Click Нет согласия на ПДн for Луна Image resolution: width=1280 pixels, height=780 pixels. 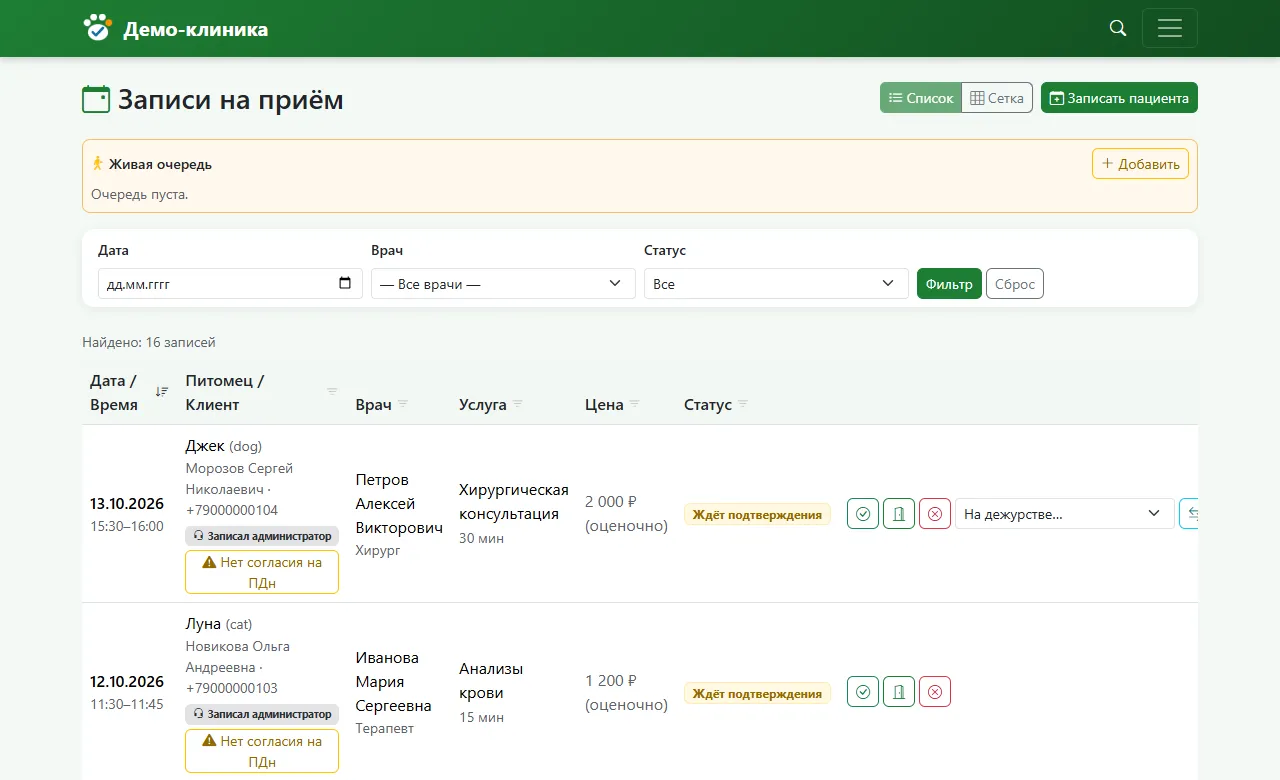262,751
